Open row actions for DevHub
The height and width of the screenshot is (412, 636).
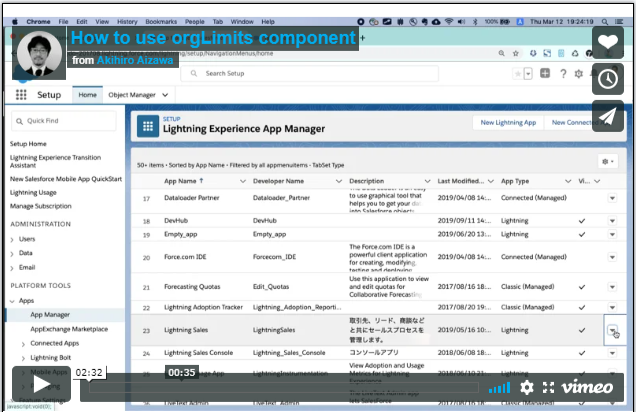tap(612, 221)
